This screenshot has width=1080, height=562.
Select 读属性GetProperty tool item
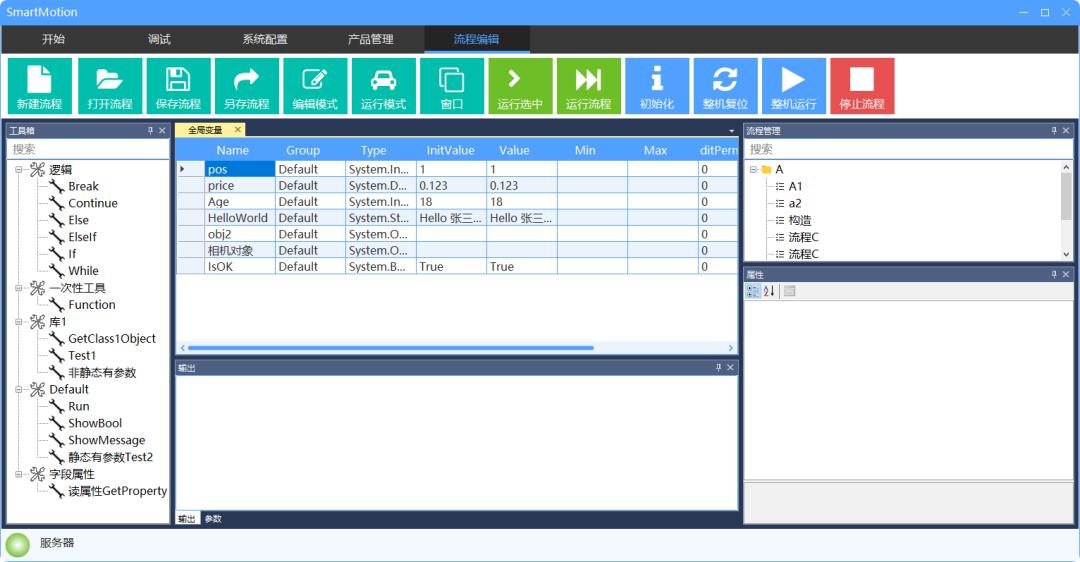tap(117, 491)
